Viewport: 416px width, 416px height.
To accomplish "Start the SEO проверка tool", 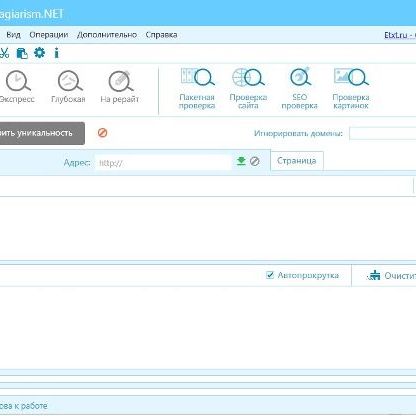I will [x=299, y=89].
